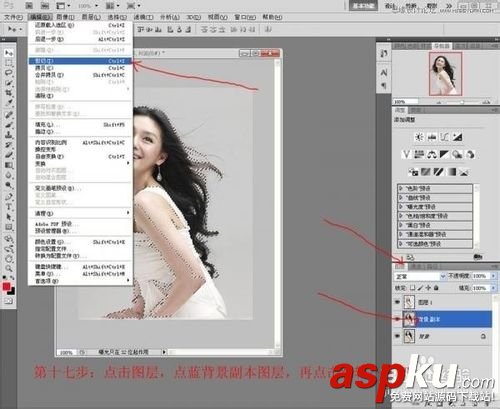Select the Spot Healing Brush tool
This screenshot has height=409, width=500.
[x=8, y=115]
